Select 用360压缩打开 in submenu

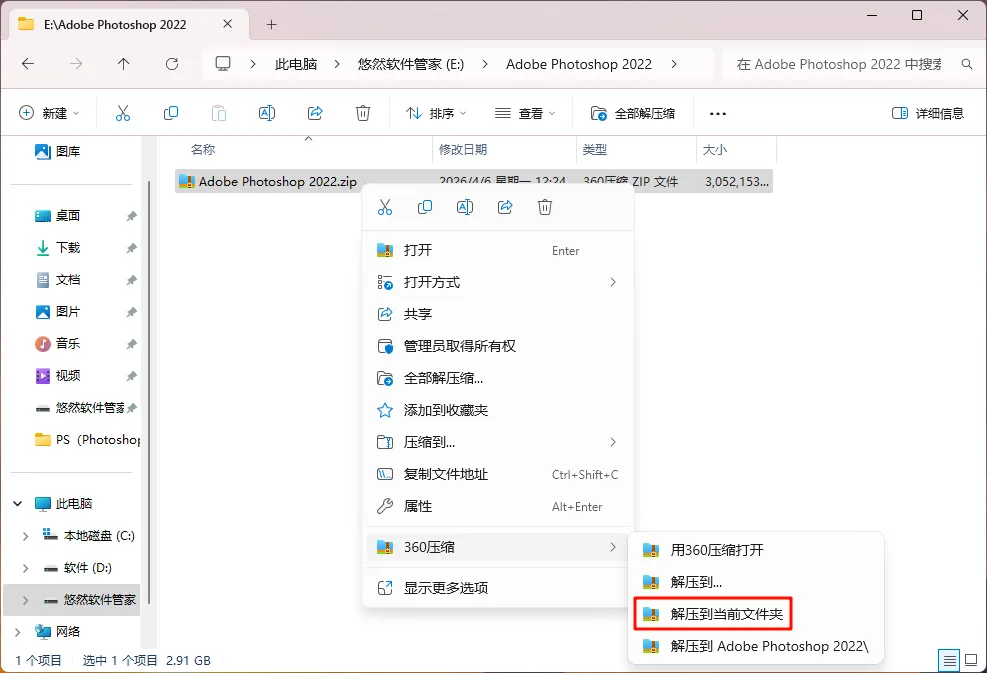(x=756, y=550)
